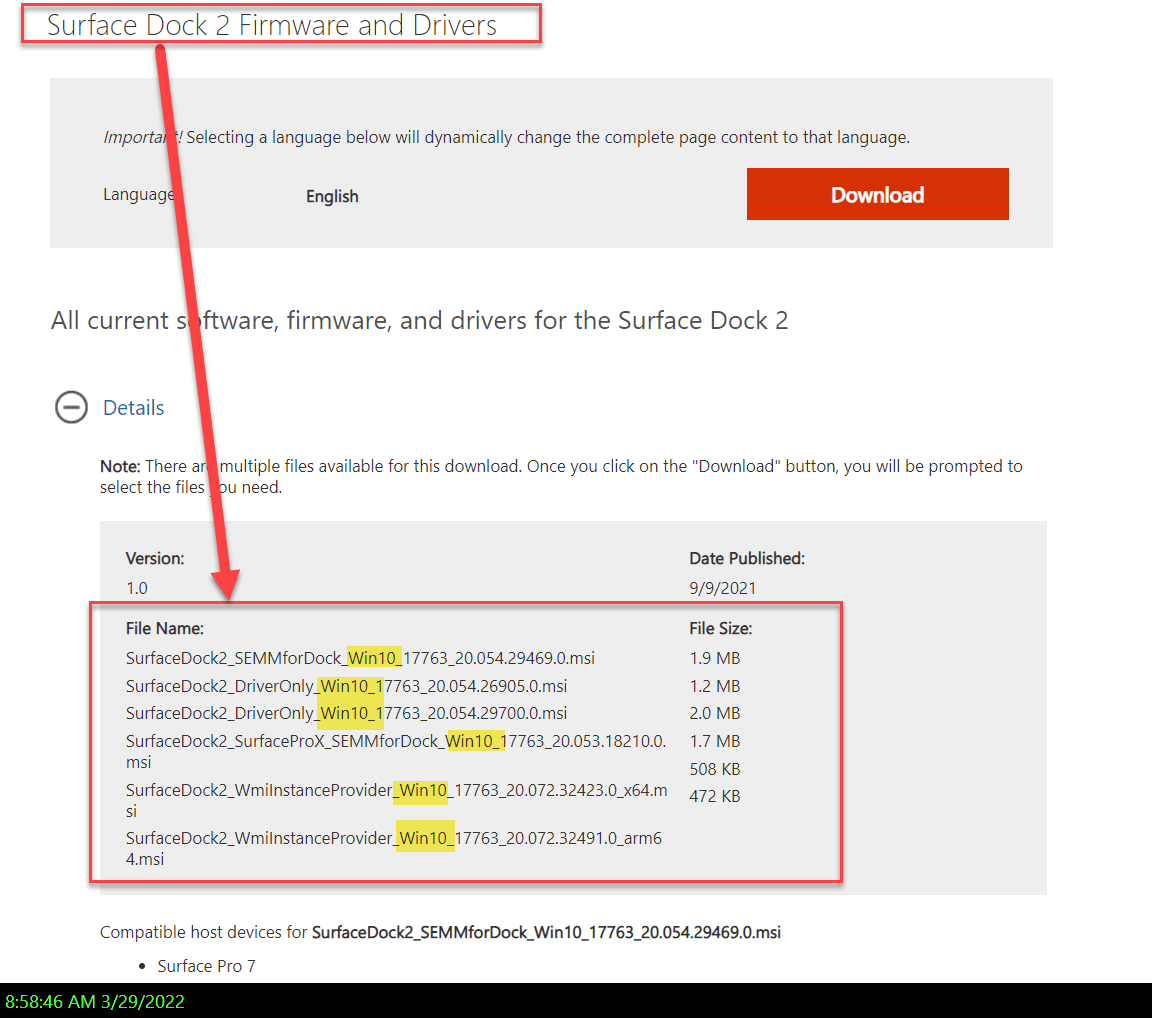Select the DriverOnly 20.054.26905.0.msi file name
This screenshot has height=1018, width=1152.
pyautogui.click(x=346, y=685)
